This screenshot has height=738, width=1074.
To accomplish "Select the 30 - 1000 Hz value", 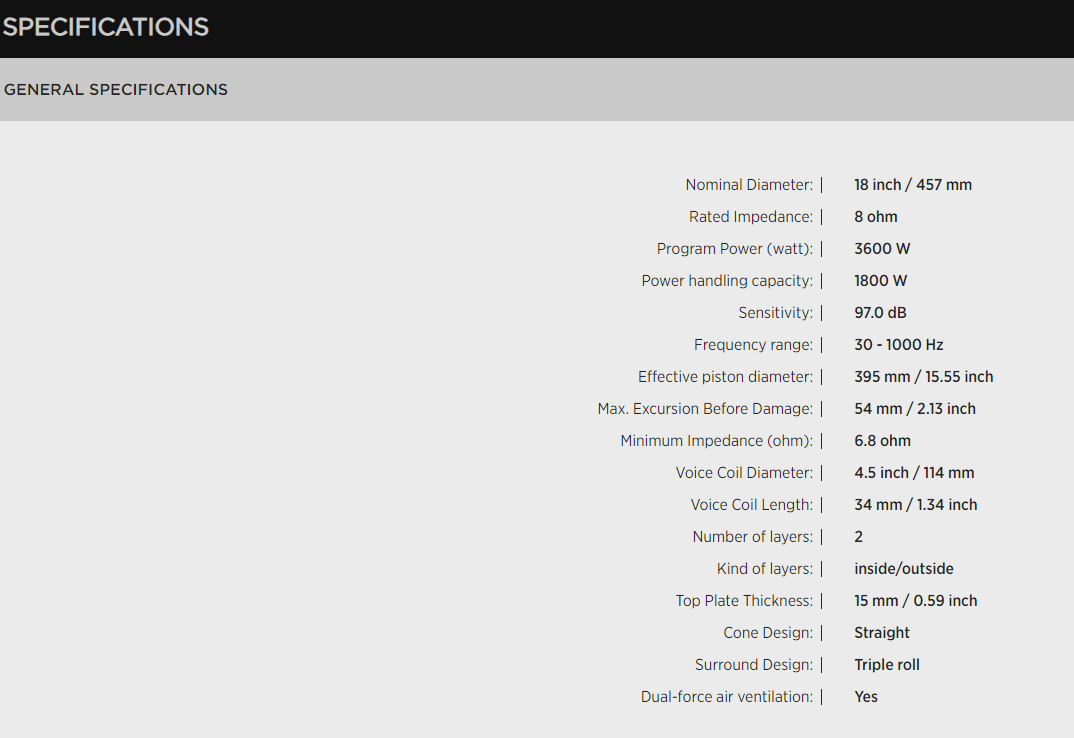I will pyautogui.click(x=898, y=345).
